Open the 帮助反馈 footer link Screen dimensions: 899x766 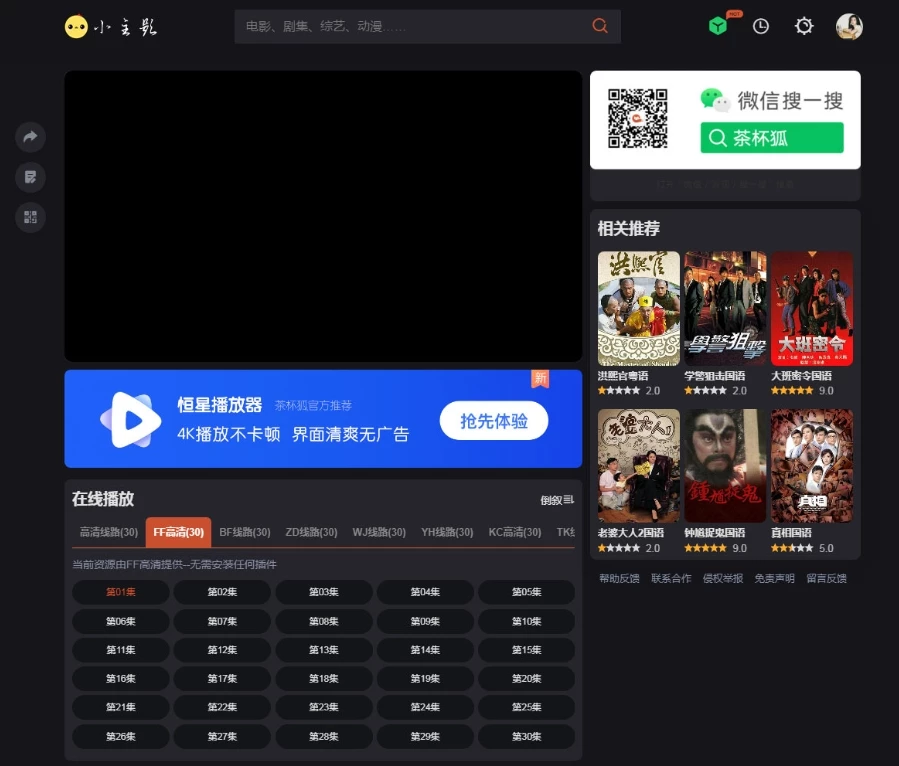pos(618,578)
